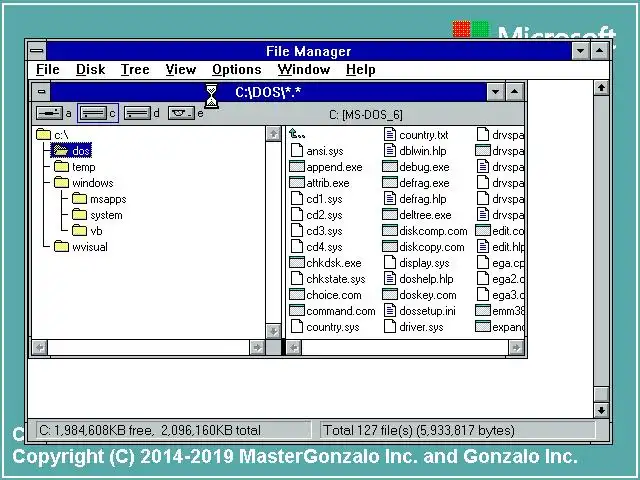This screenshot has width=640, height=480.
Task: Click the chkdsk.exe program icon
Action: (x=297, y=262)
